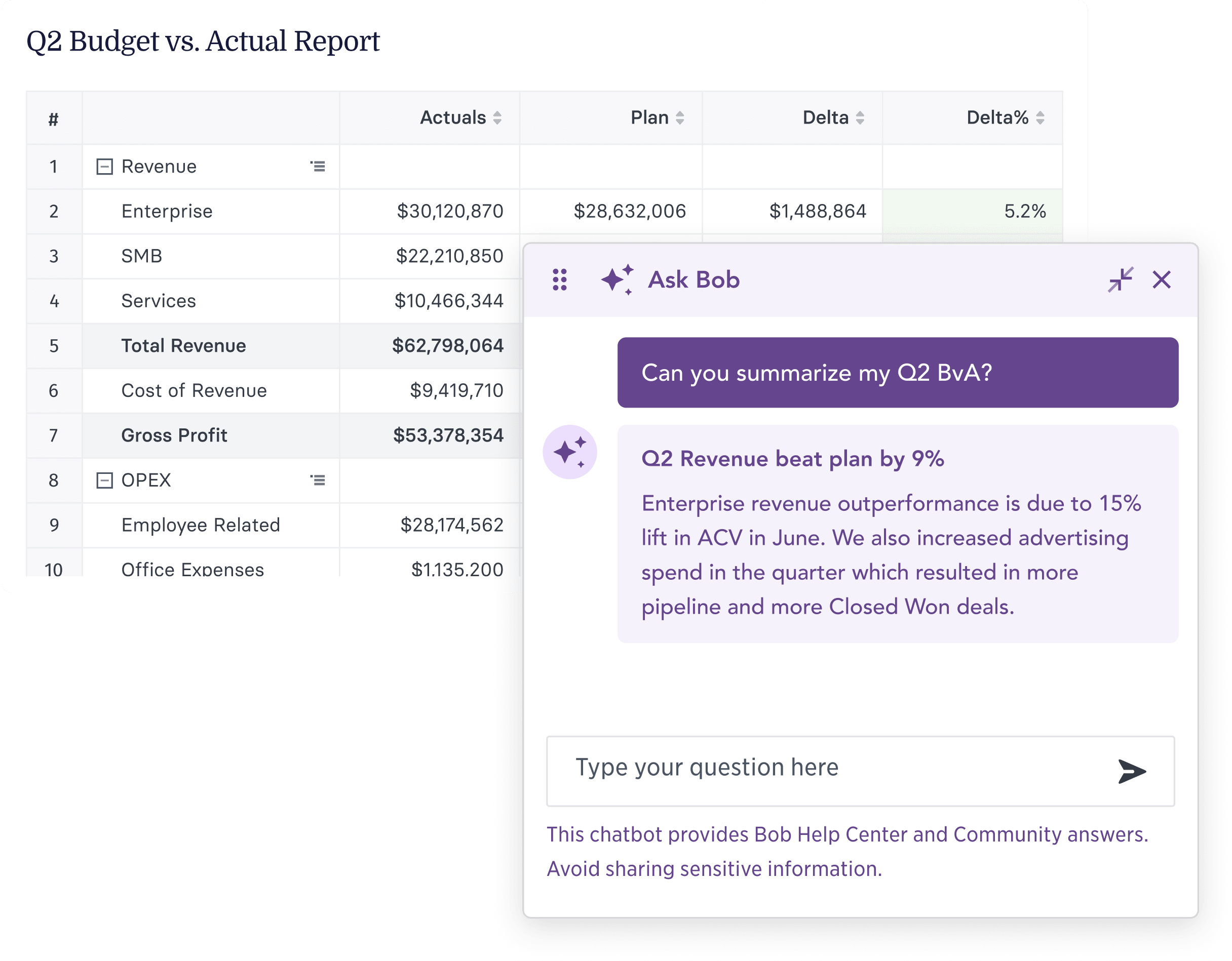Select the Cost of Revenue row label
Screen dimensions: 1232x961
(x=194, y=390)
